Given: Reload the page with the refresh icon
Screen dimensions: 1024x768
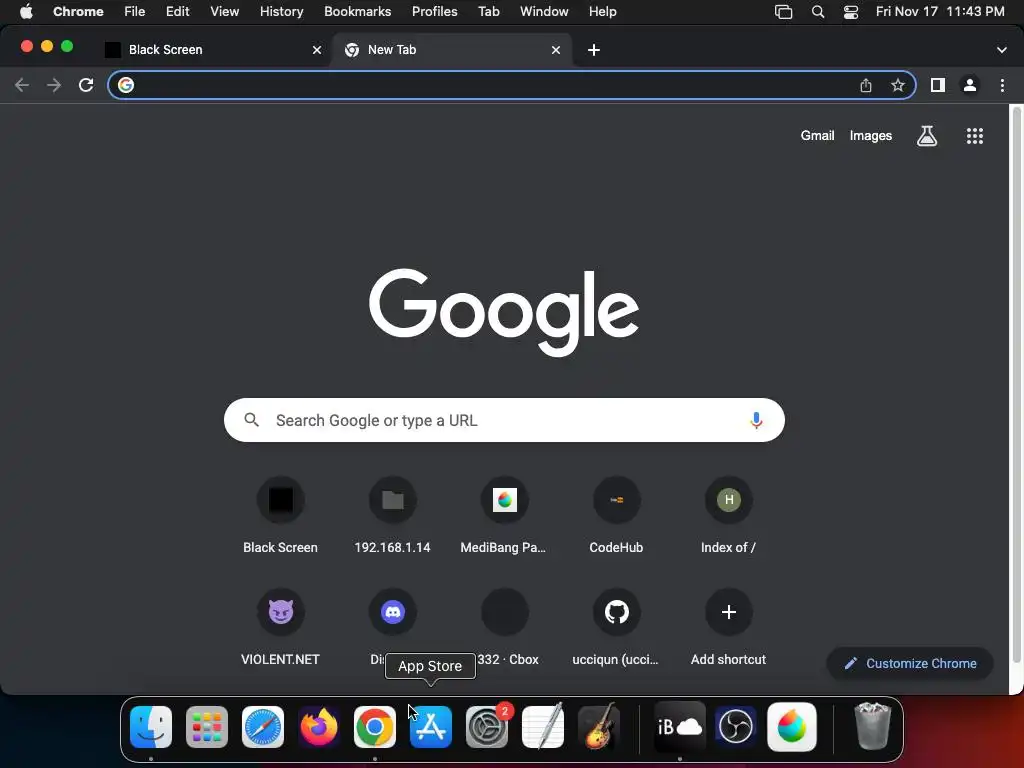Looking at the screenshot, I should (86, 85).
